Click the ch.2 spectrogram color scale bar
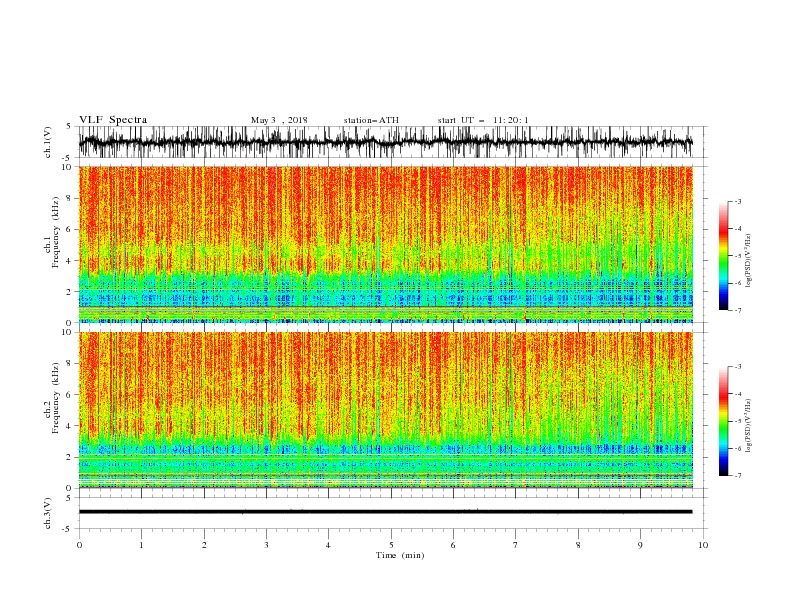 pyautogui.click(x=723, y=421)
